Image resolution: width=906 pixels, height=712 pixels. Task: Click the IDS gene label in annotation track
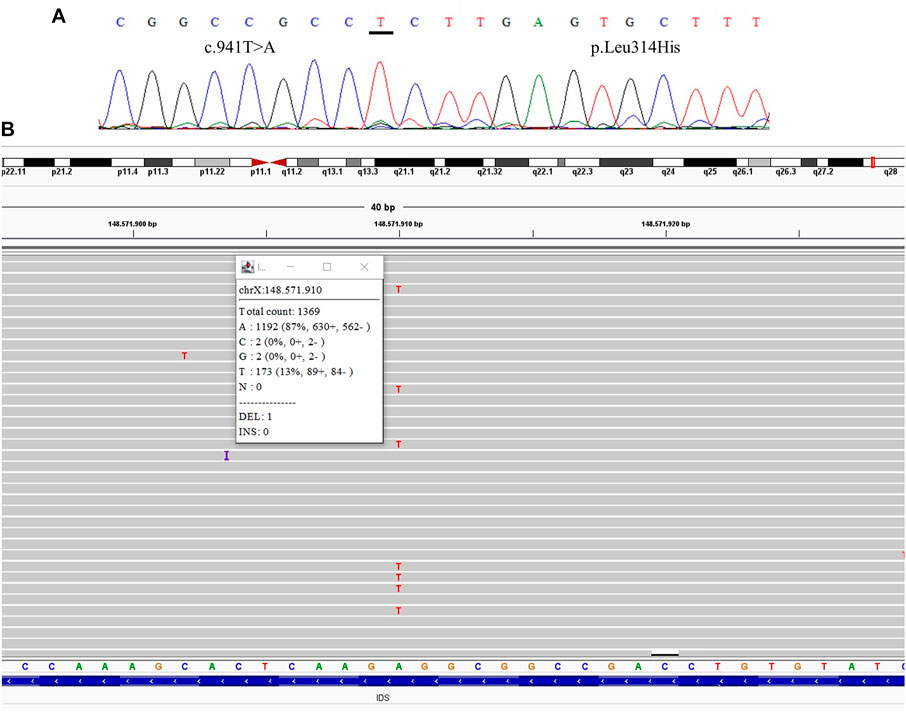point(383,698)
